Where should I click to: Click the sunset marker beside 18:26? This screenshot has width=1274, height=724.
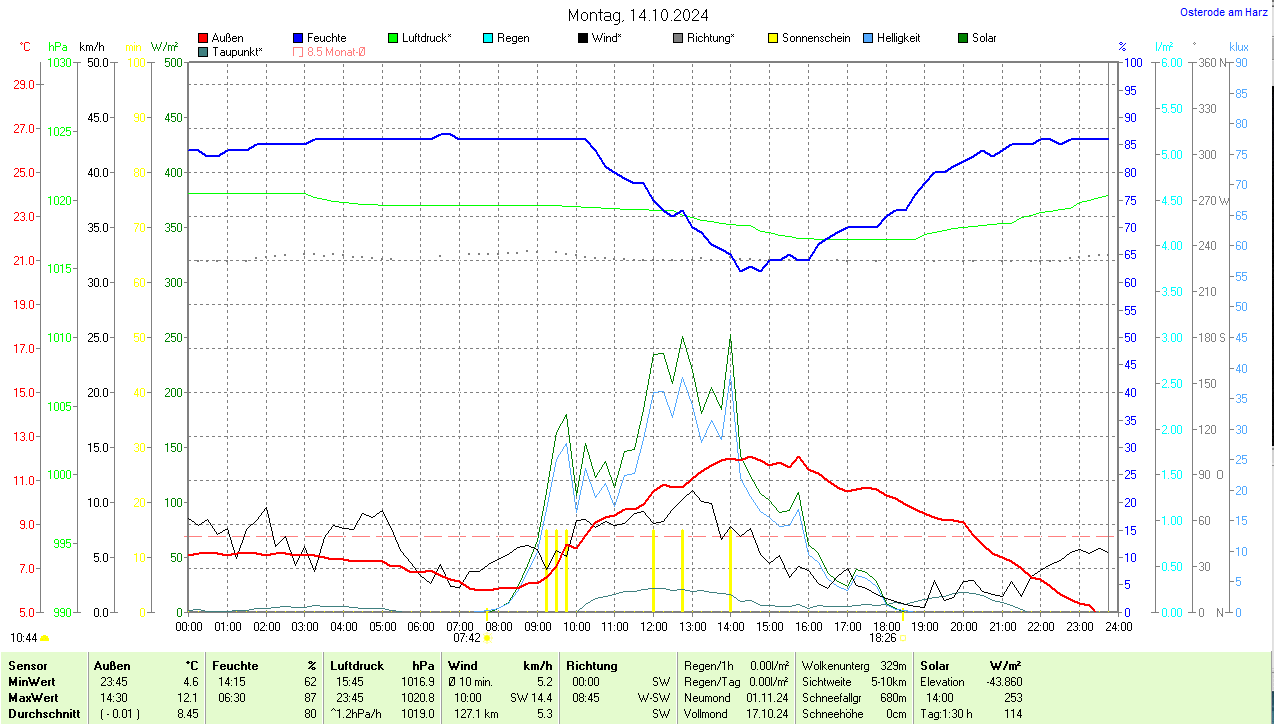[902, 638]
